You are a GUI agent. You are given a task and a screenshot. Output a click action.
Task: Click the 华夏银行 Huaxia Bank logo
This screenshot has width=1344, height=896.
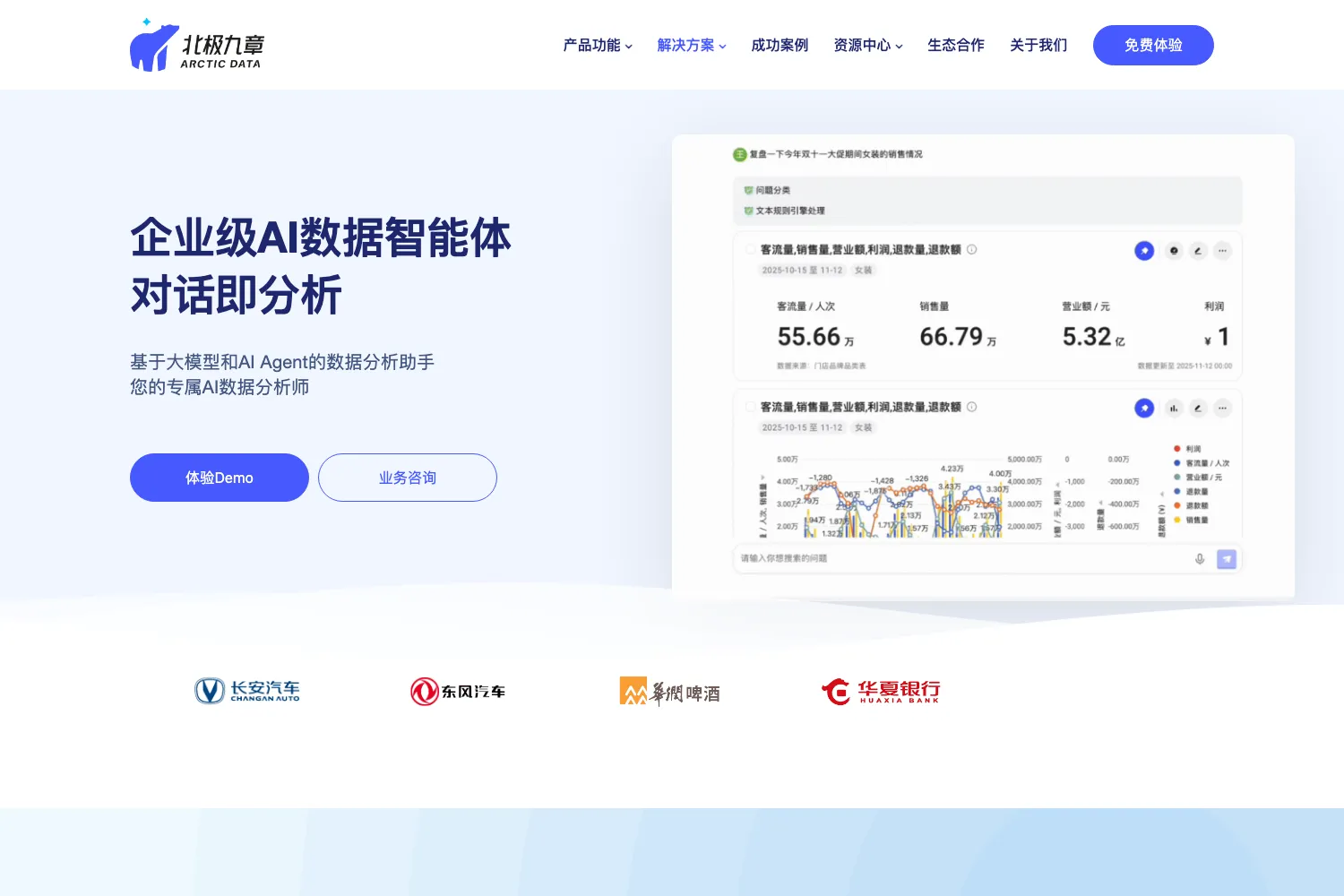[x=881, y=691]
